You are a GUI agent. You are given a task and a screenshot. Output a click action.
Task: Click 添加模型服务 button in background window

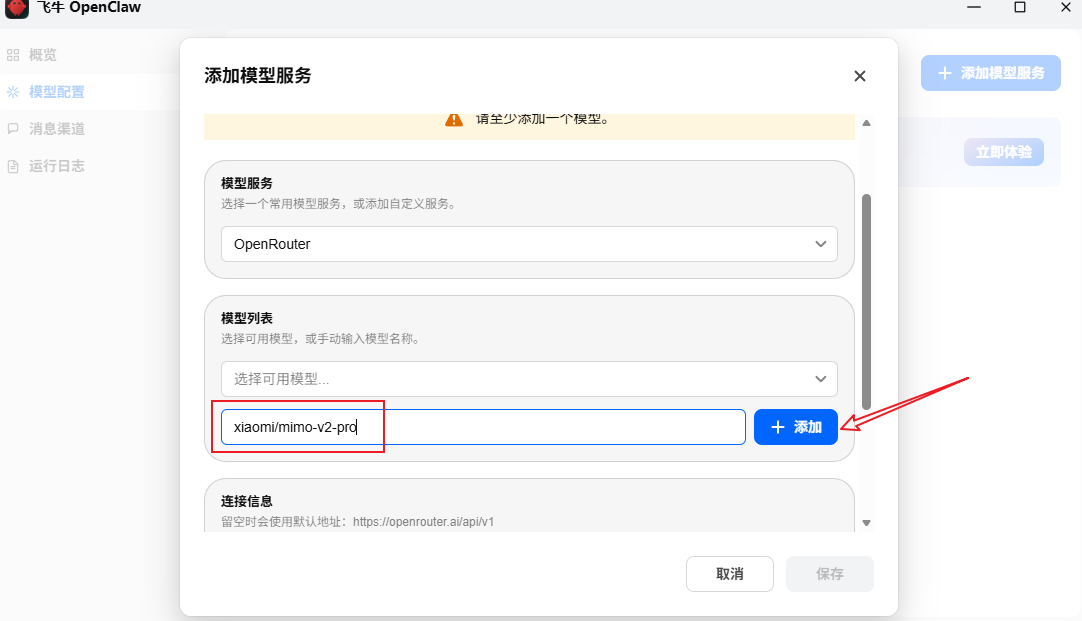point(990,73)
